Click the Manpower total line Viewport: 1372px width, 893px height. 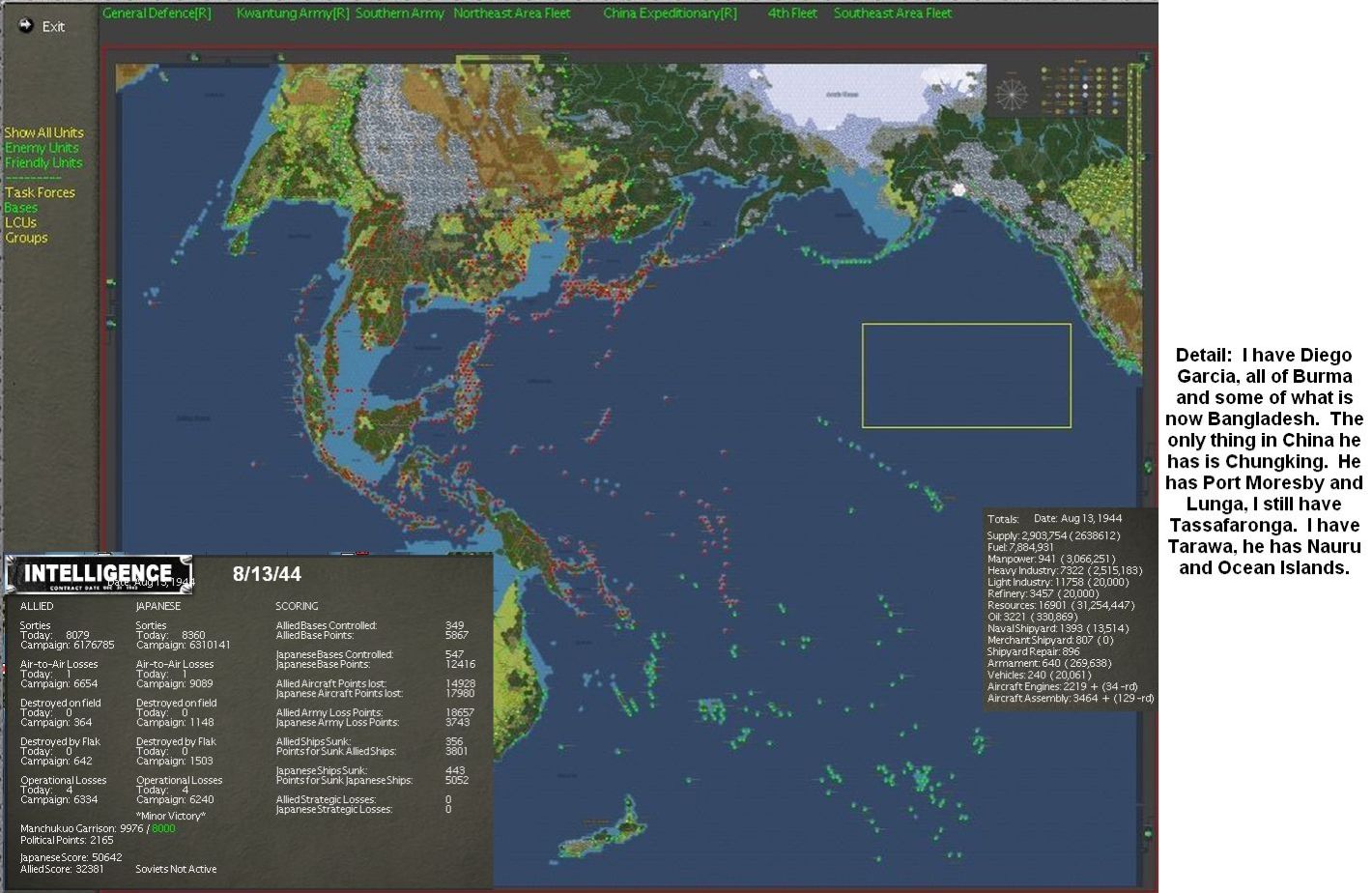(x=1051, y=559)
